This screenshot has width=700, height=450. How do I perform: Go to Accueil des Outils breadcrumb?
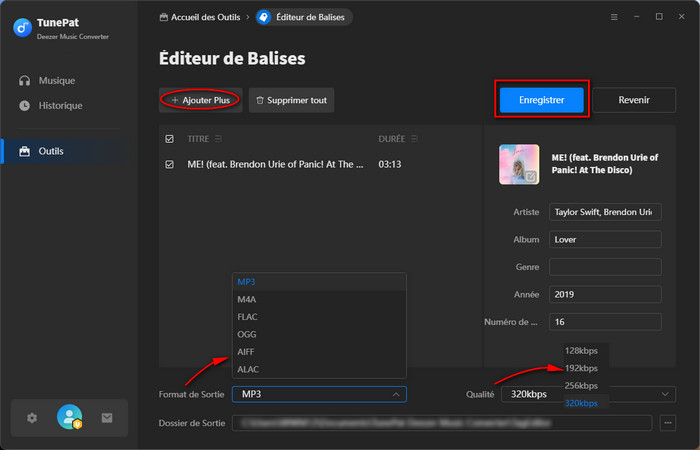click(x=200, y=17)
